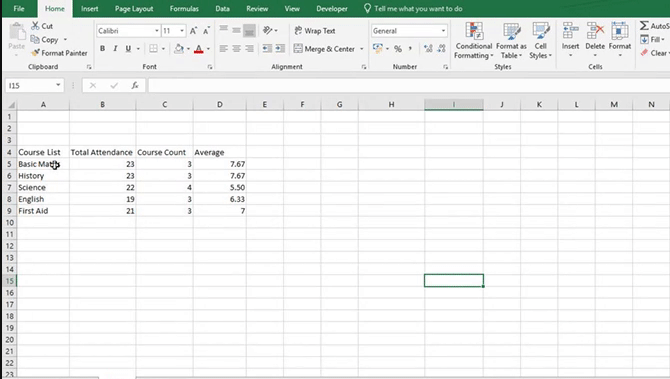
Task: Click inside the formula bar
Action: tap(408, 85)
